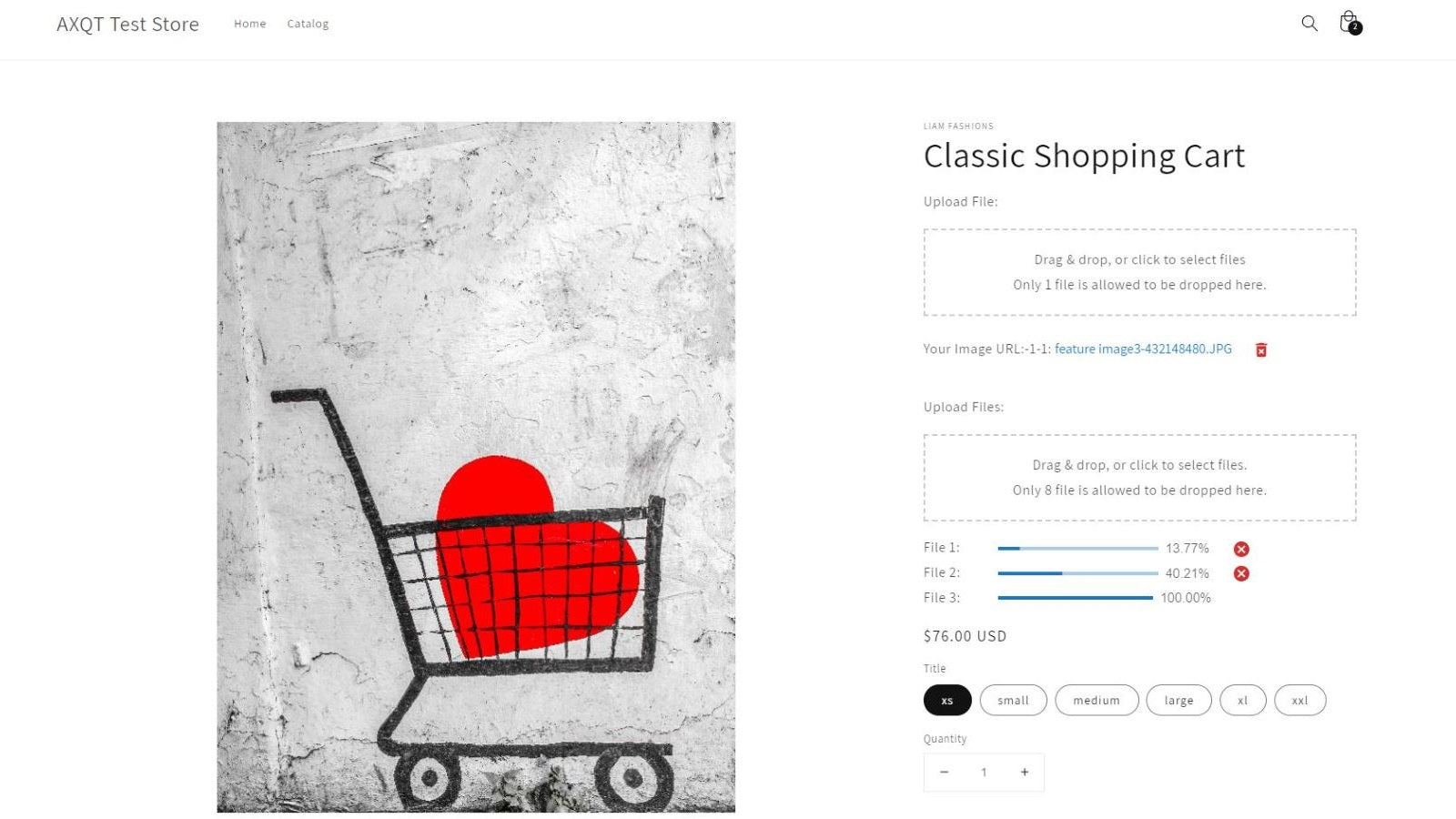The width and height of the screenshot is (1456, 819).
Task: Pick the large size option
Action: coord(1178,701)
